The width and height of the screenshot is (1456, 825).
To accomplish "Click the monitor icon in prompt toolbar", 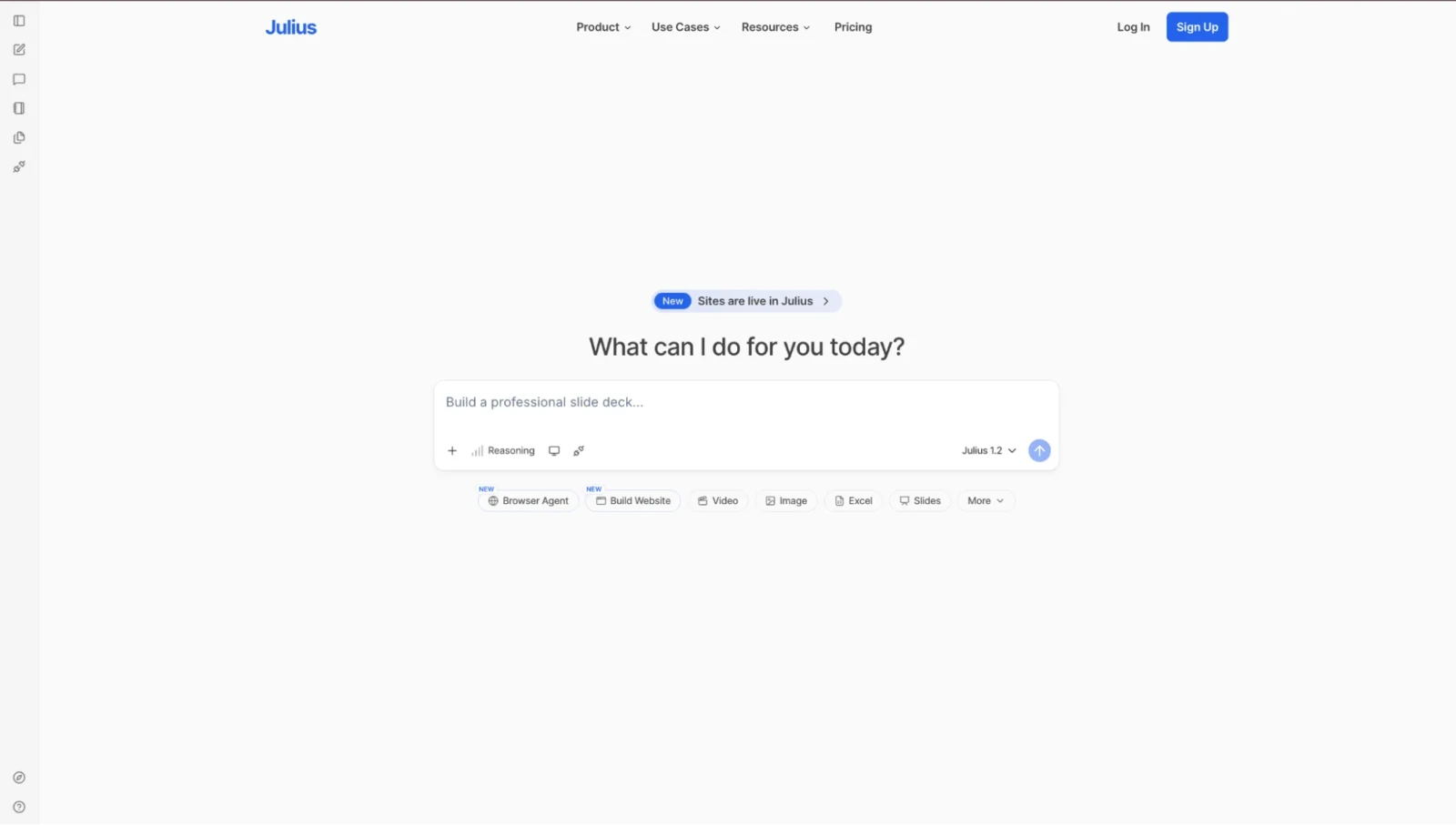I will point(554,451).
